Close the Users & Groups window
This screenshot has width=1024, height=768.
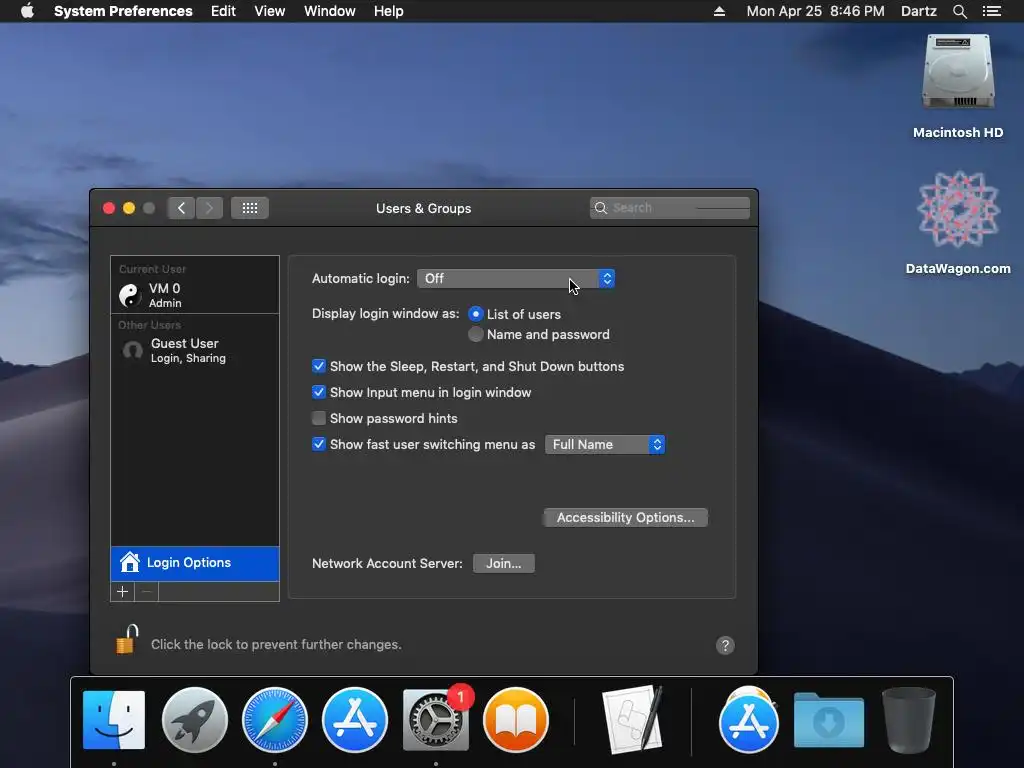[x=109, y=208]
